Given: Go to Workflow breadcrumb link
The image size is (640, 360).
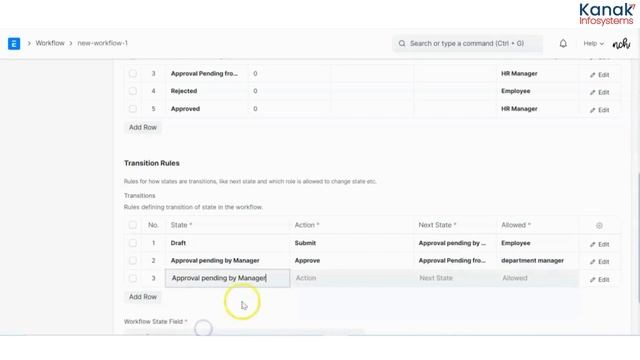Looking at the screenshot, I should tap(50, 43).
